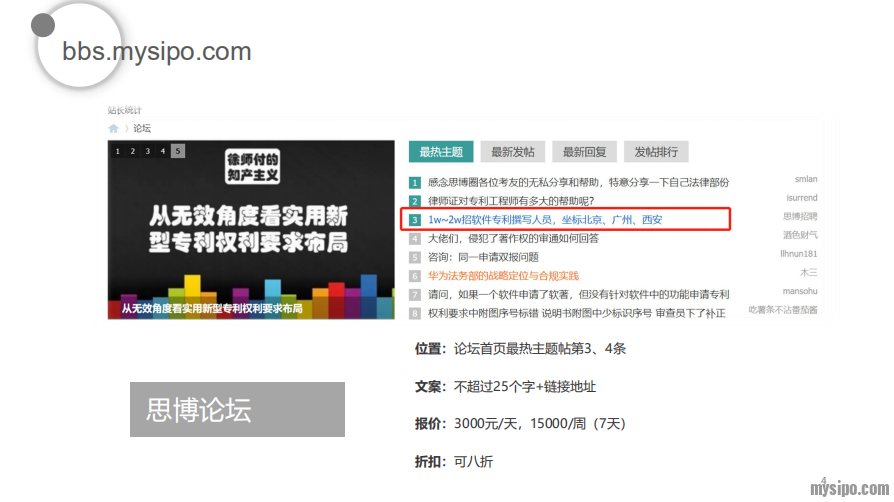Switch to the 发帖排行 tab
This screenshot has width=894, height=502.
656,152
